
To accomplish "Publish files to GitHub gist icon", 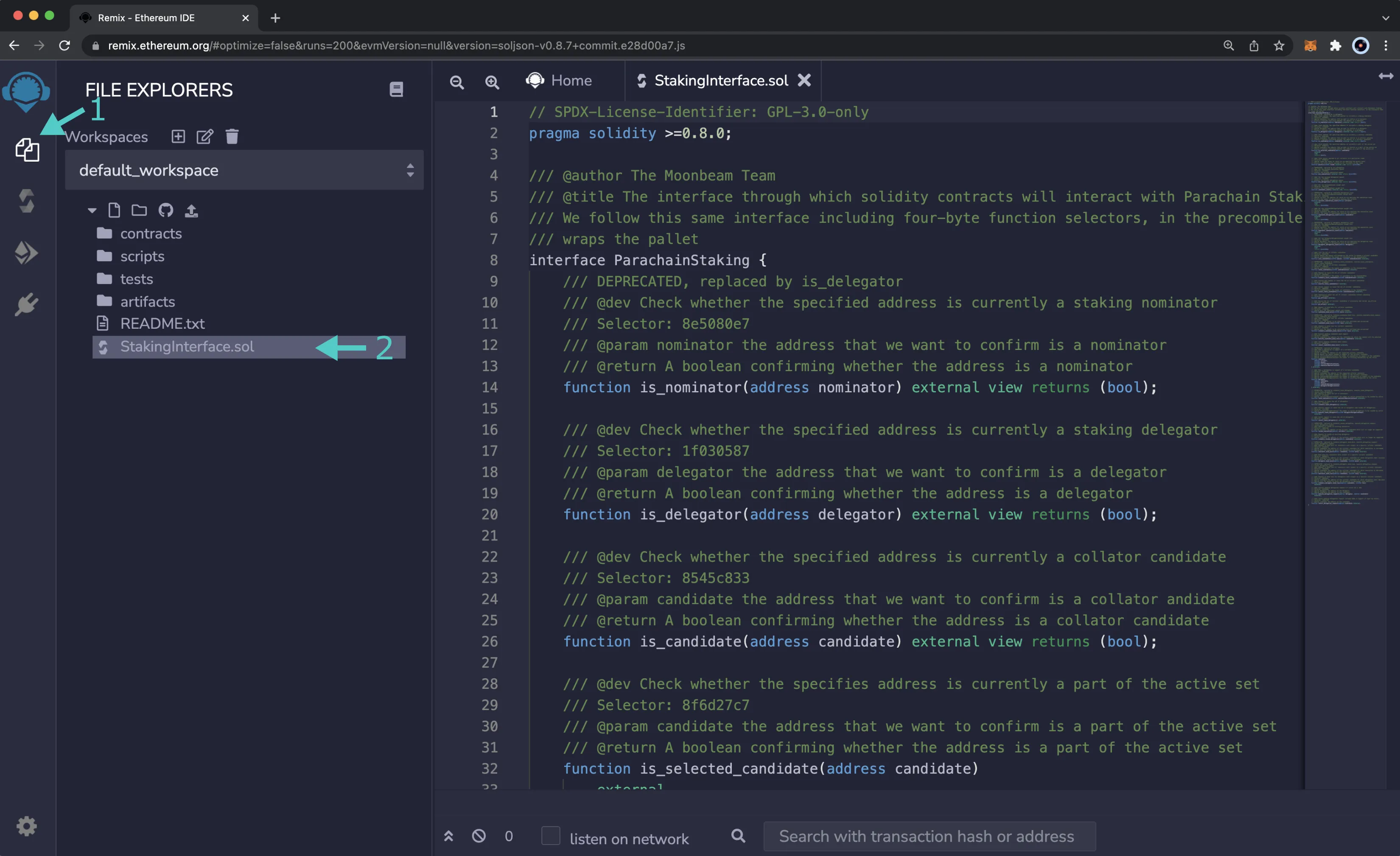I will pos(165,210).
